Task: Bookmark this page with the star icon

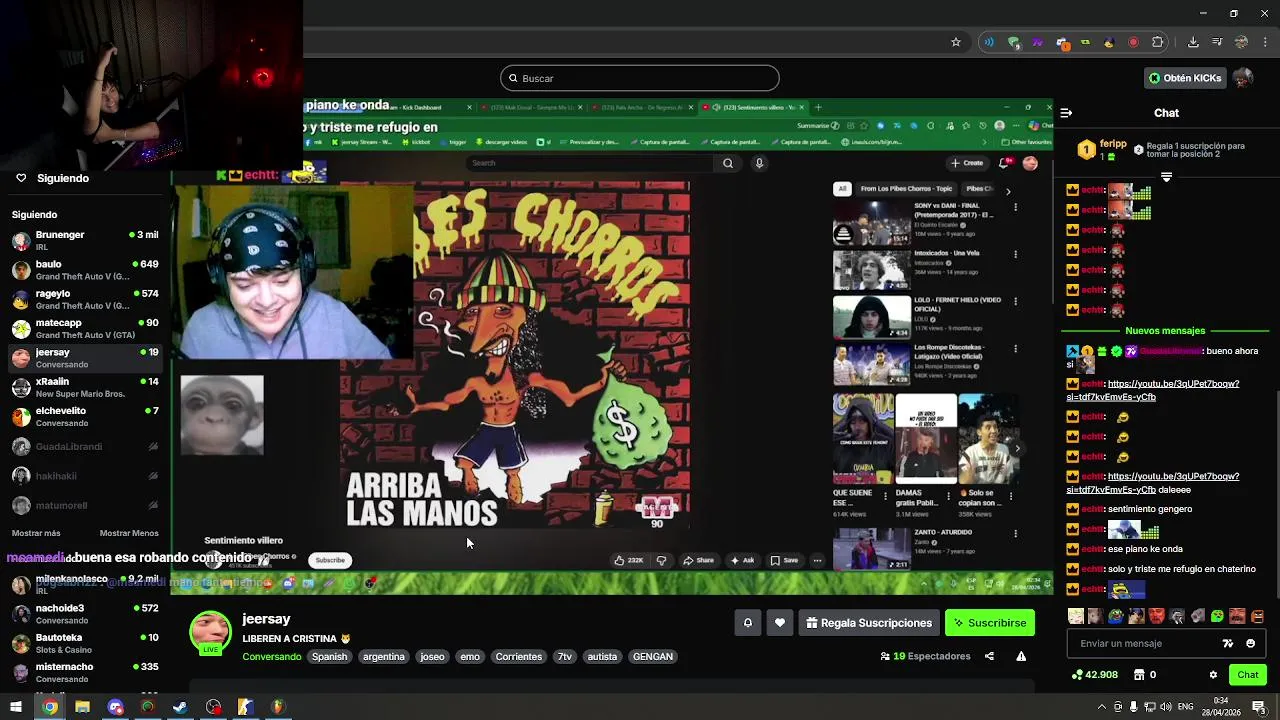Action: pos(956,42)
